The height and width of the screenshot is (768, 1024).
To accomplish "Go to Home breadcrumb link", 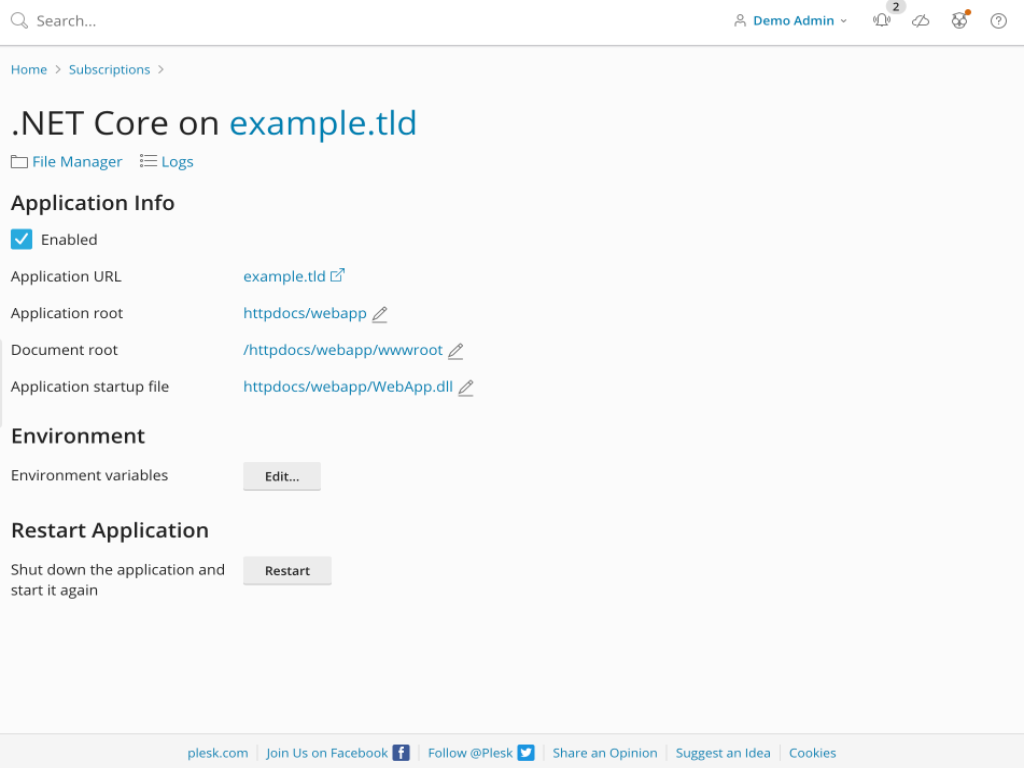I will pyautogui.click(x=28, y=69).
